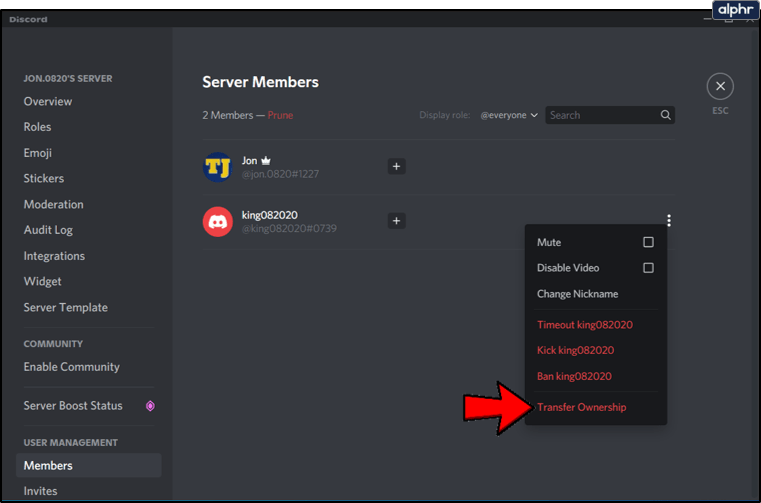
Task: Open Roles settings in sidebar
Action: (x=37, y=127)
